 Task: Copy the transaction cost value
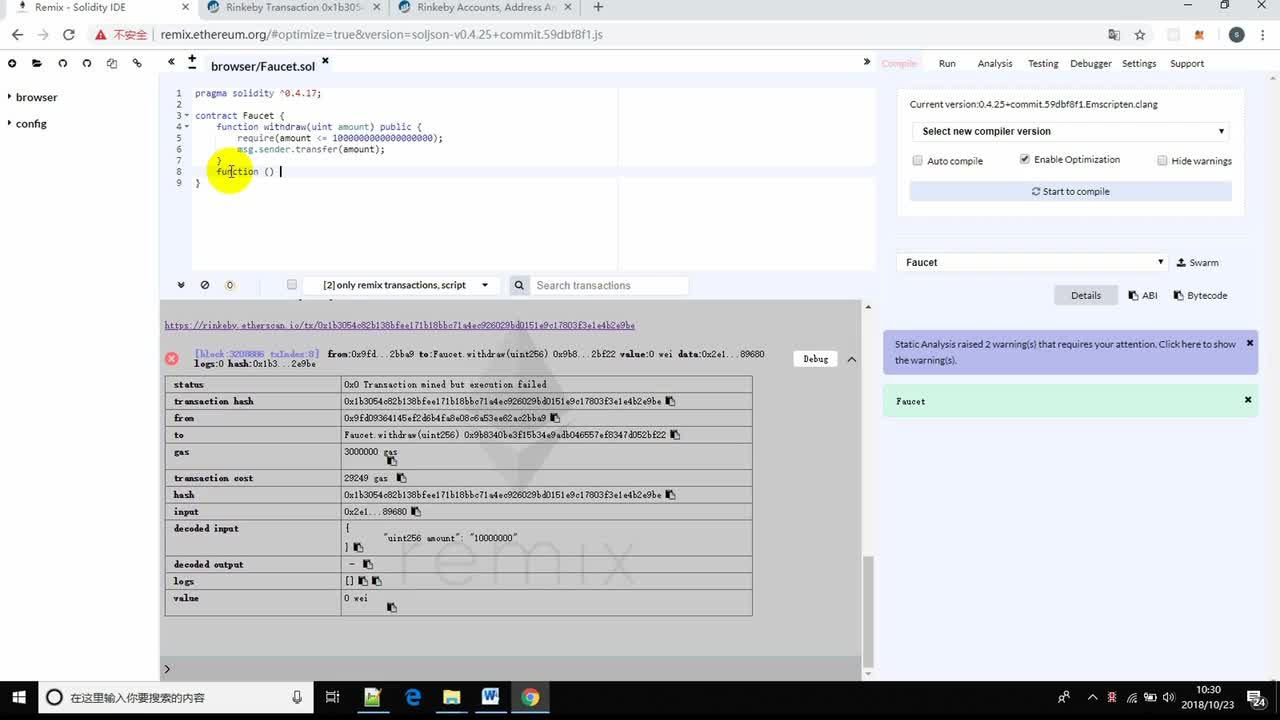point(401,478)
